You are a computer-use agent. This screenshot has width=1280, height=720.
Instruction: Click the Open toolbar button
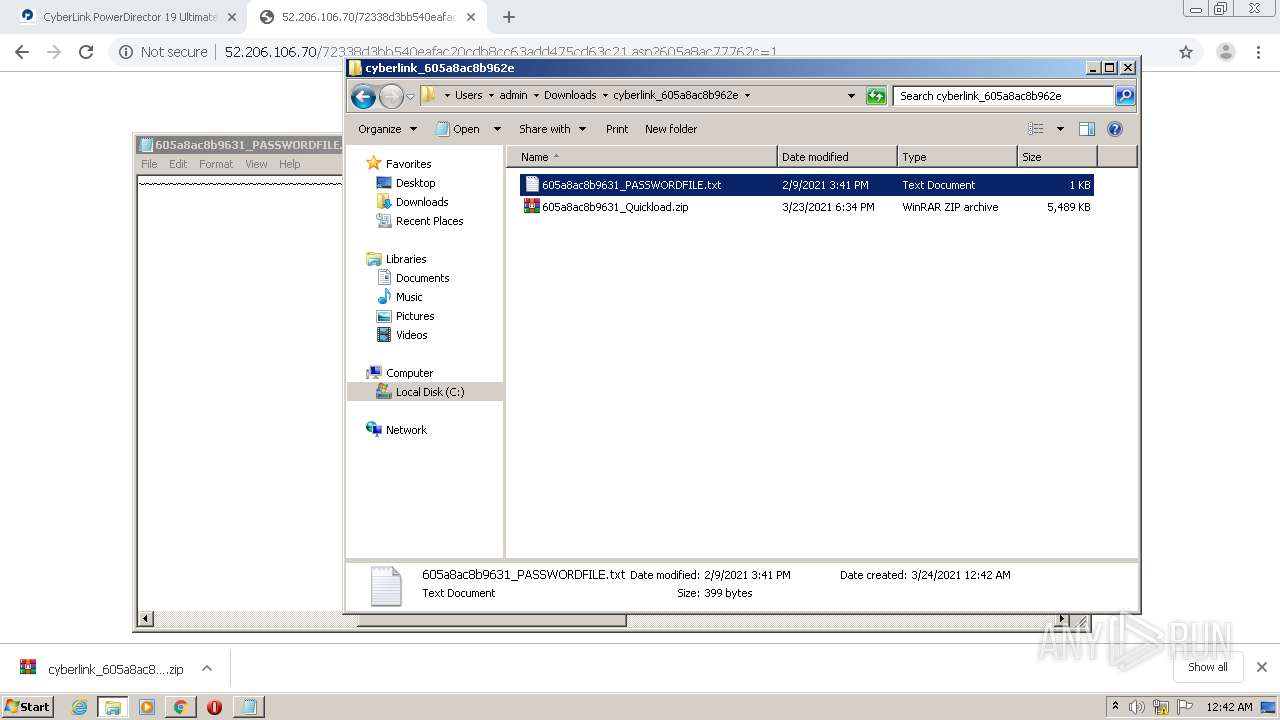pos(458,129)
